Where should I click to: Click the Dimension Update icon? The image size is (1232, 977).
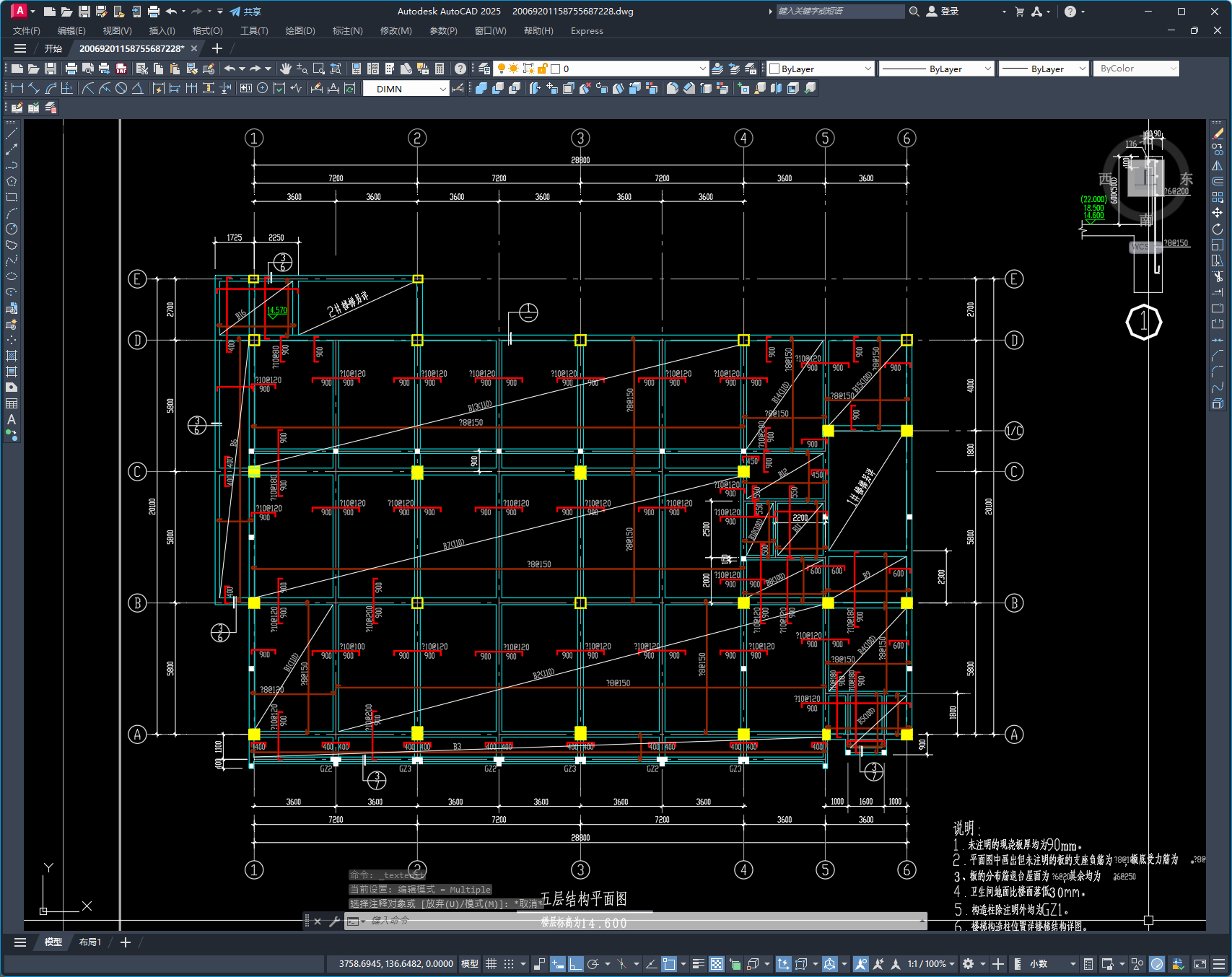point(350,88)
